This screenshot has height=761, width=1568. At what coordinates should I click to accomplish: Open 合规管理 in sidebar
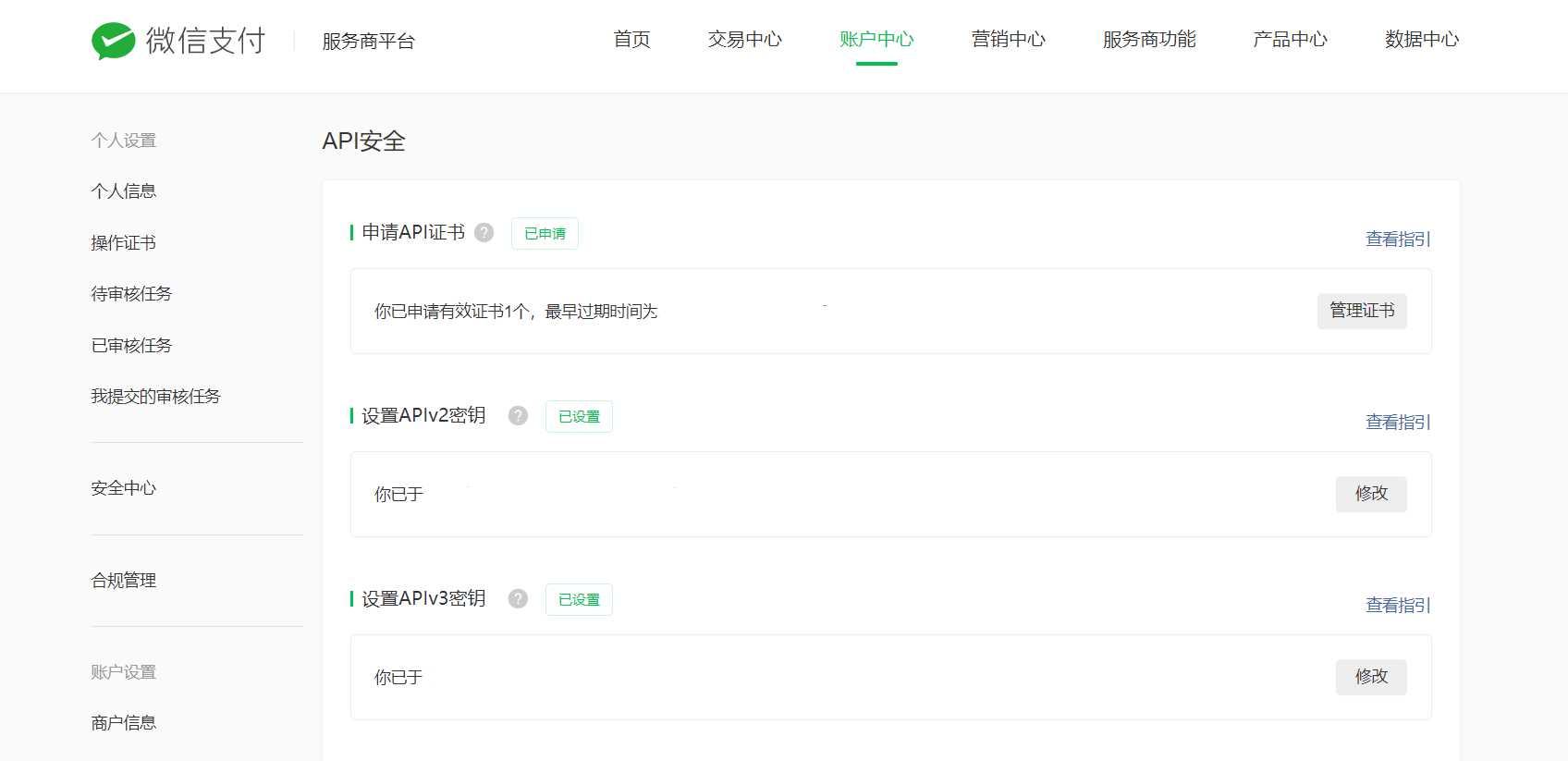coord(124,581)
